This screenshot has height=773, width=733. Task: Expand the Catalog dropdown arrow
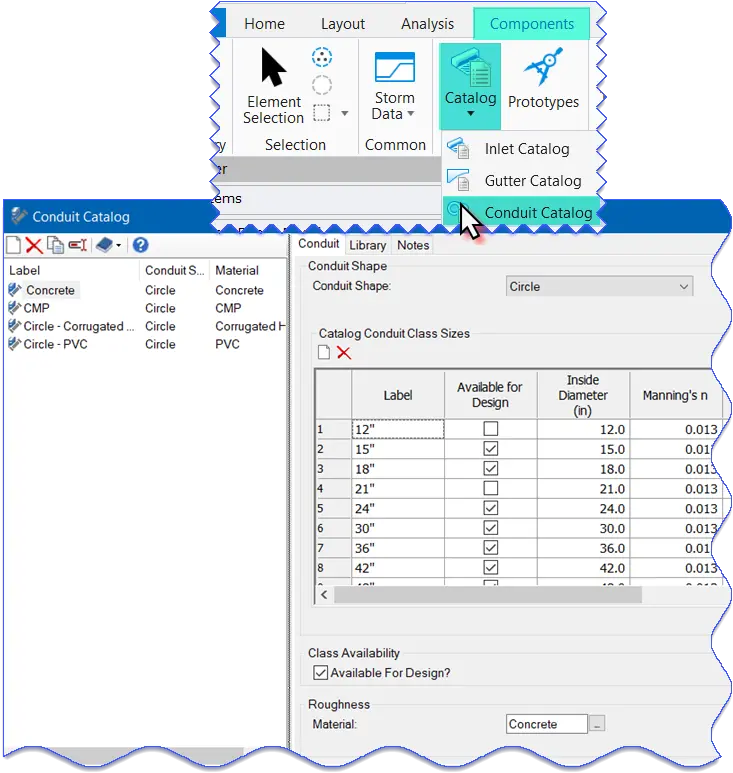(x=470, y=114)
